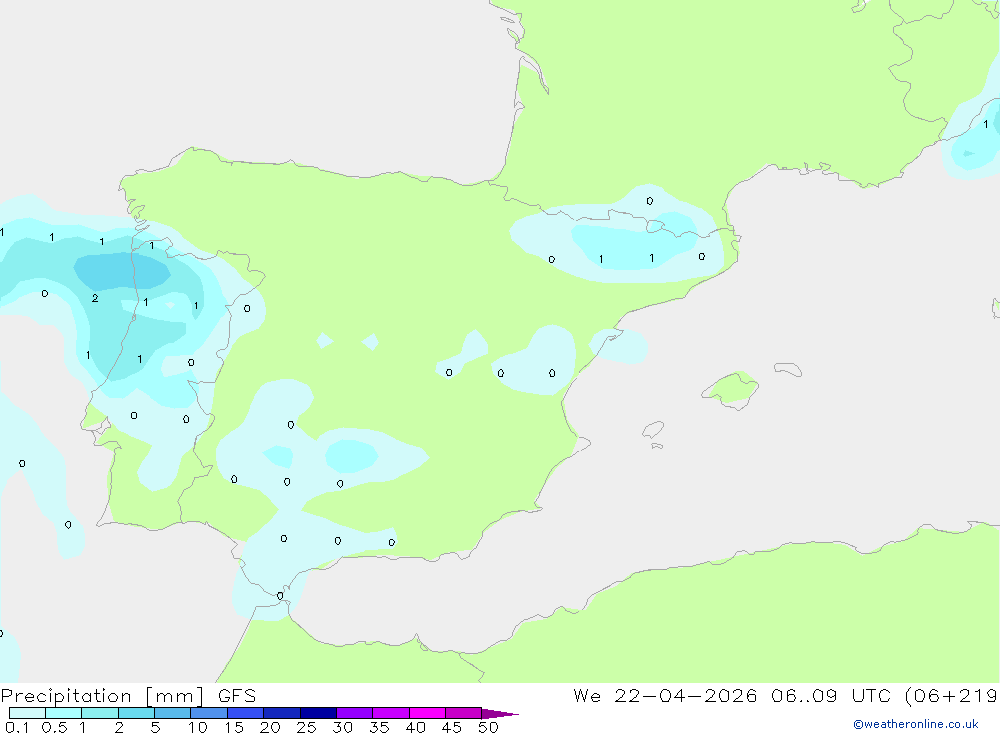Screen dimensions: 1000x733
Task: Click the '50' legend scale label
Action: coord(488,727)
